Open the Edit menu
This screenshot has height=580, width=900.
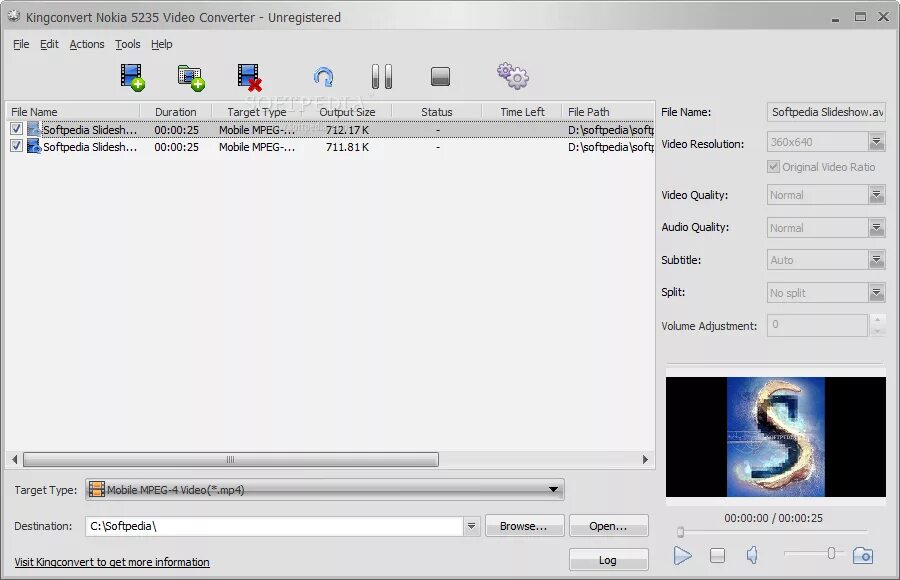tap(49, 44)
